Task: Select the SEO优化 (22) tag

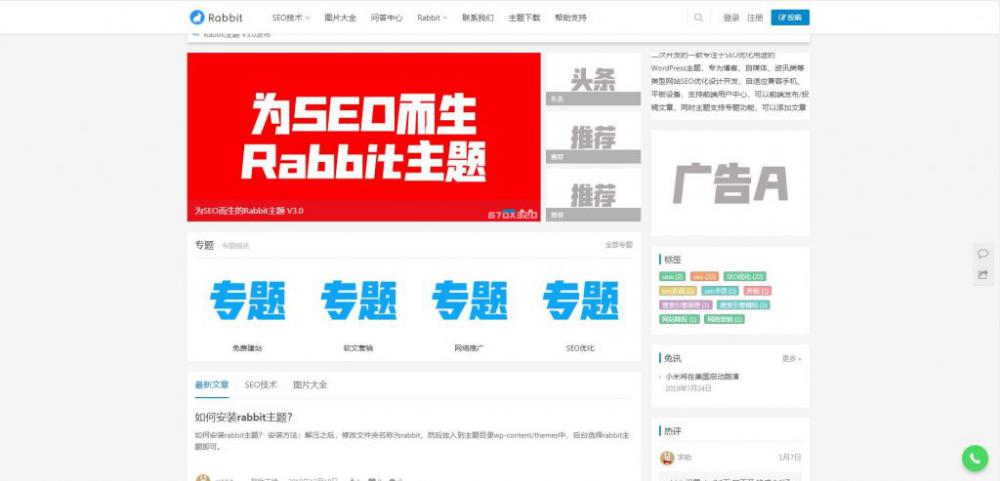Action: click(x=745, y=277)
